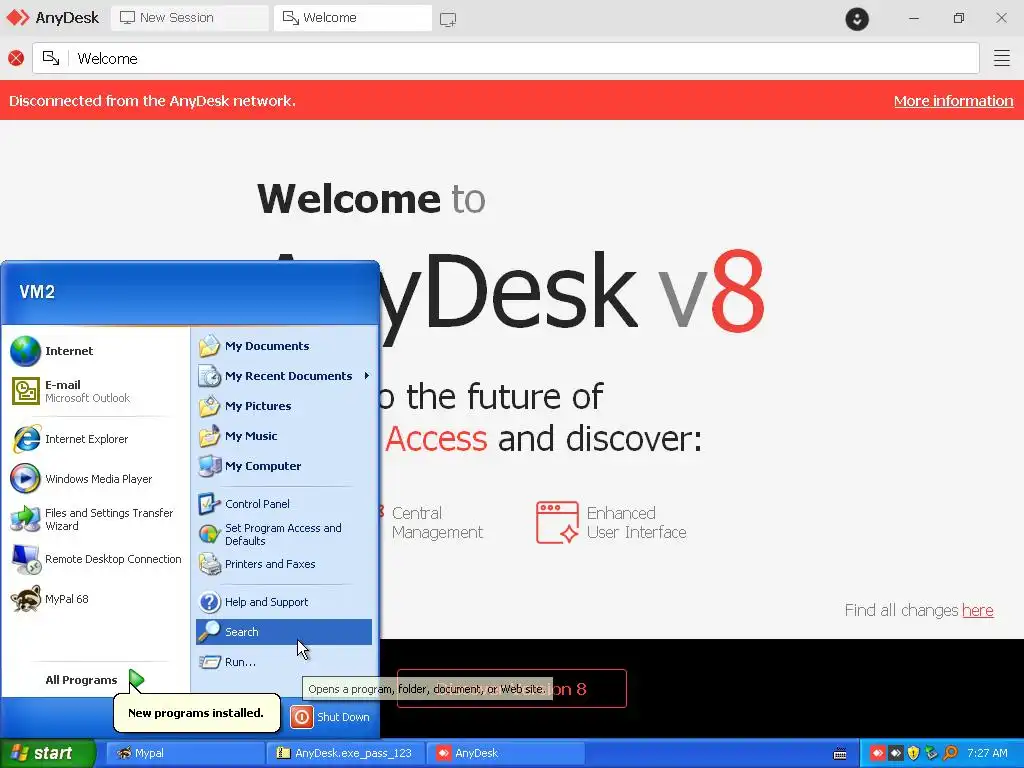Click the Printers and Faxes icon

coord(210,564)
